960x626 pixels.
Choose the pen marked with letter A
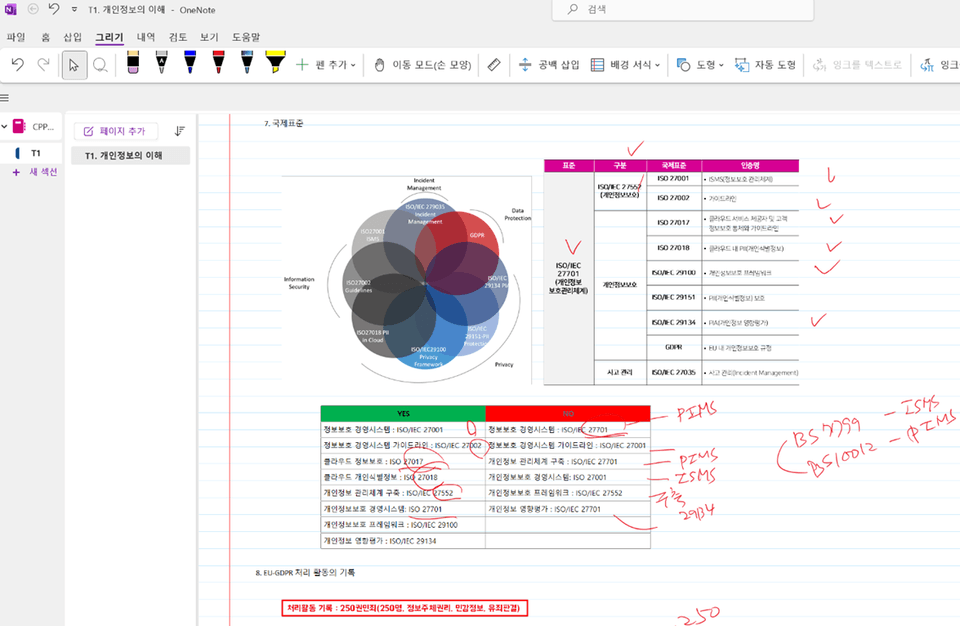coord(162,62)
